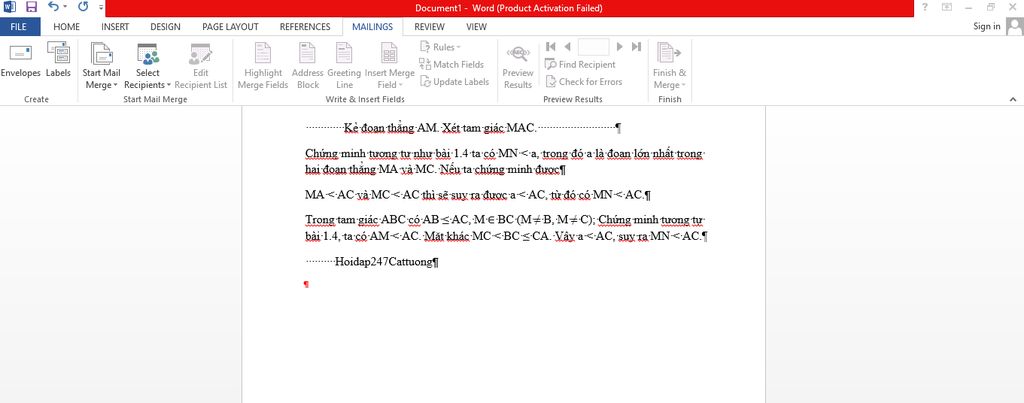The image size is (1024, 403).
Task: Open the Rules dropdown
Action: click(441, 47)
